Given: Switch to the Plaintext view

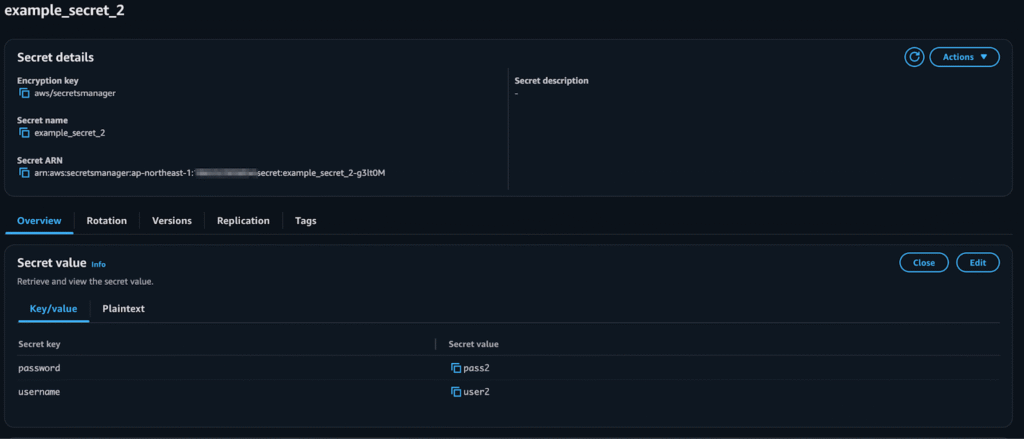Looking at the screenshot, I should (123, 309).
